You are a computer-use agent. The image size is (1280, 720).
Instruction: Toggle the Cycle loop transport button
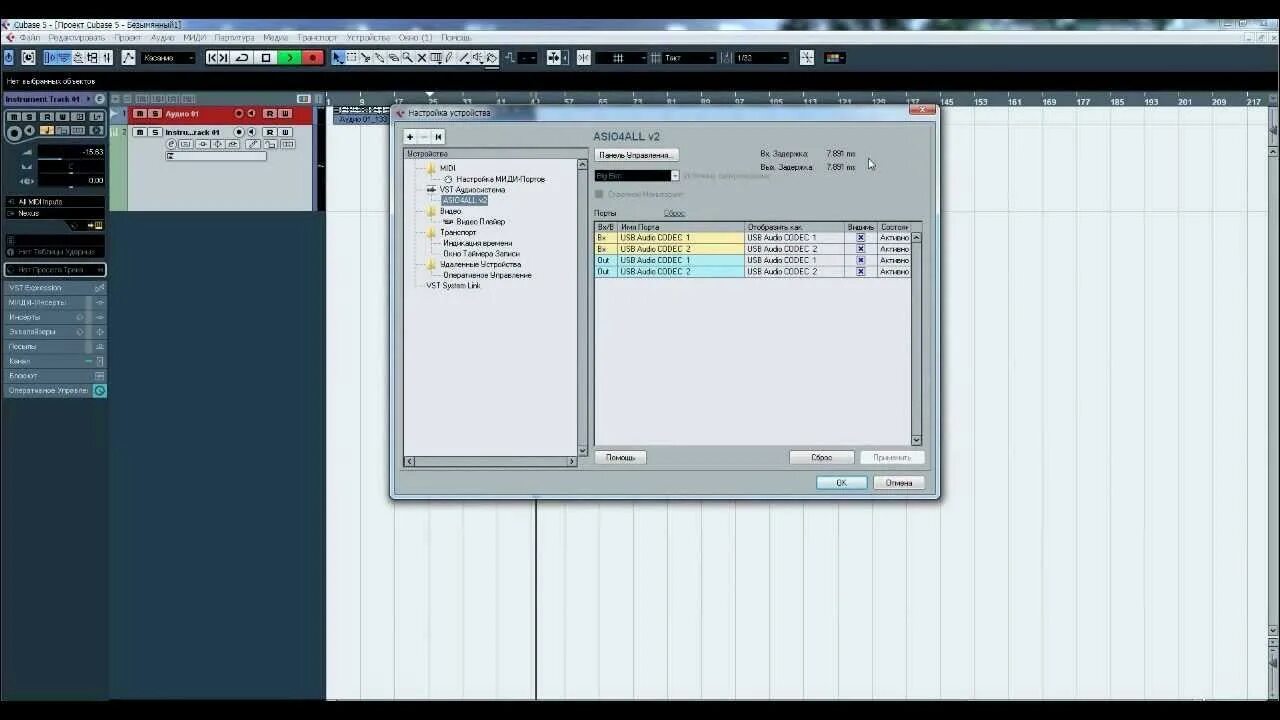tap(242, 58)
